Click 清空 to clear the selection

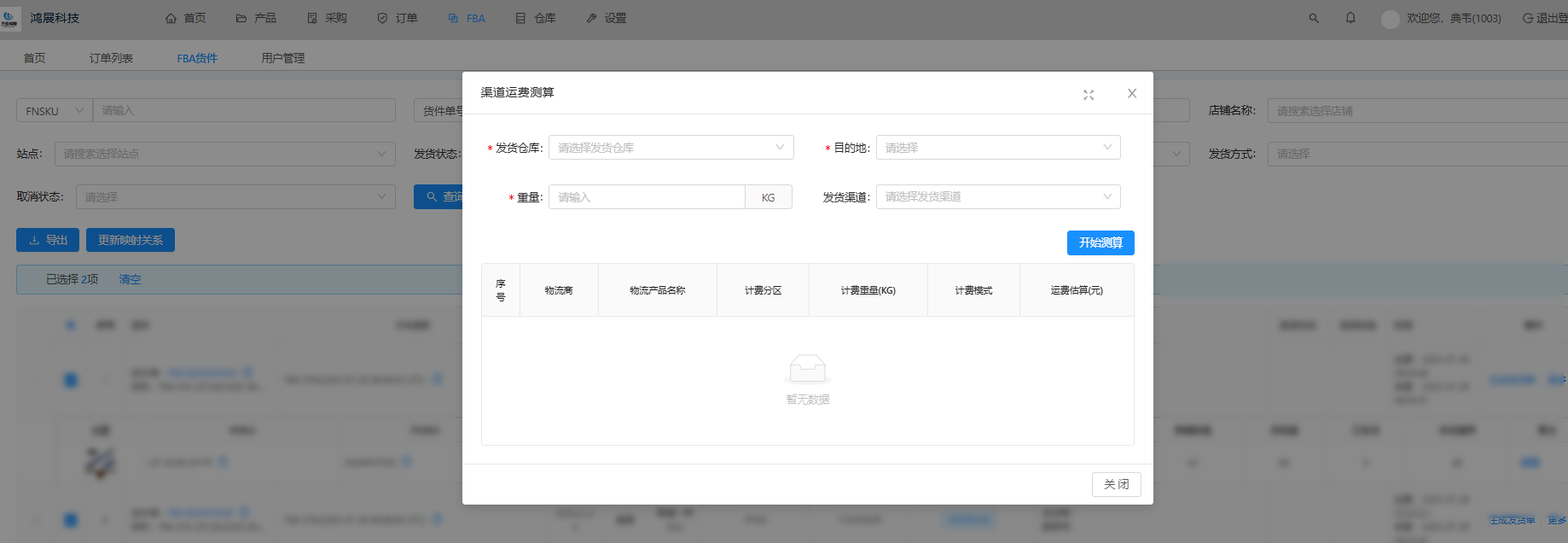point(130,280)
